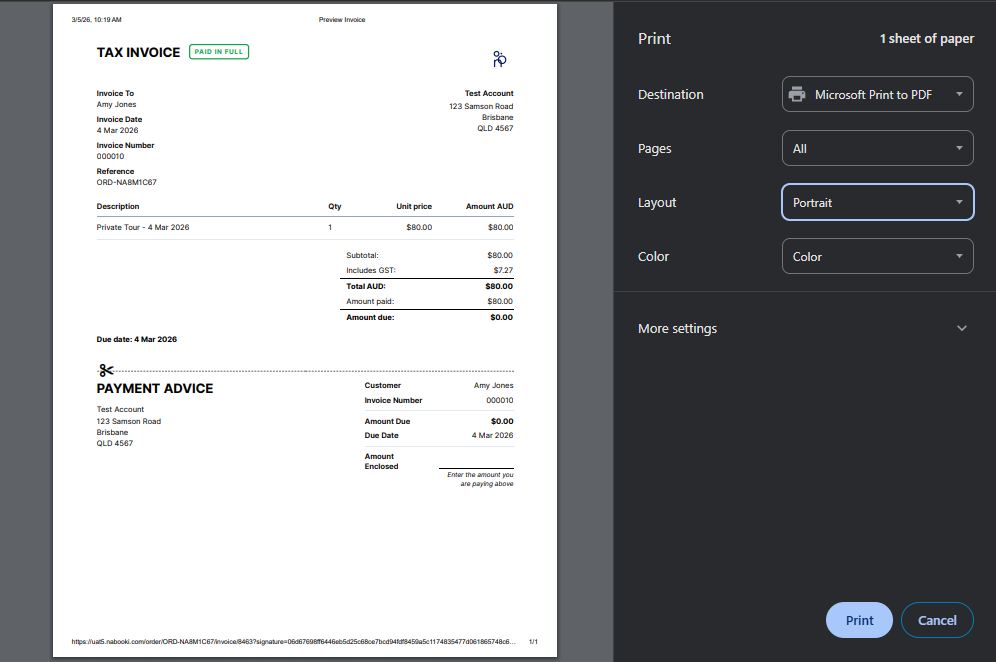Click the PAYMENT ADVICE heading
This screenshot has height=662, width=996.
(x=155, y=388)
